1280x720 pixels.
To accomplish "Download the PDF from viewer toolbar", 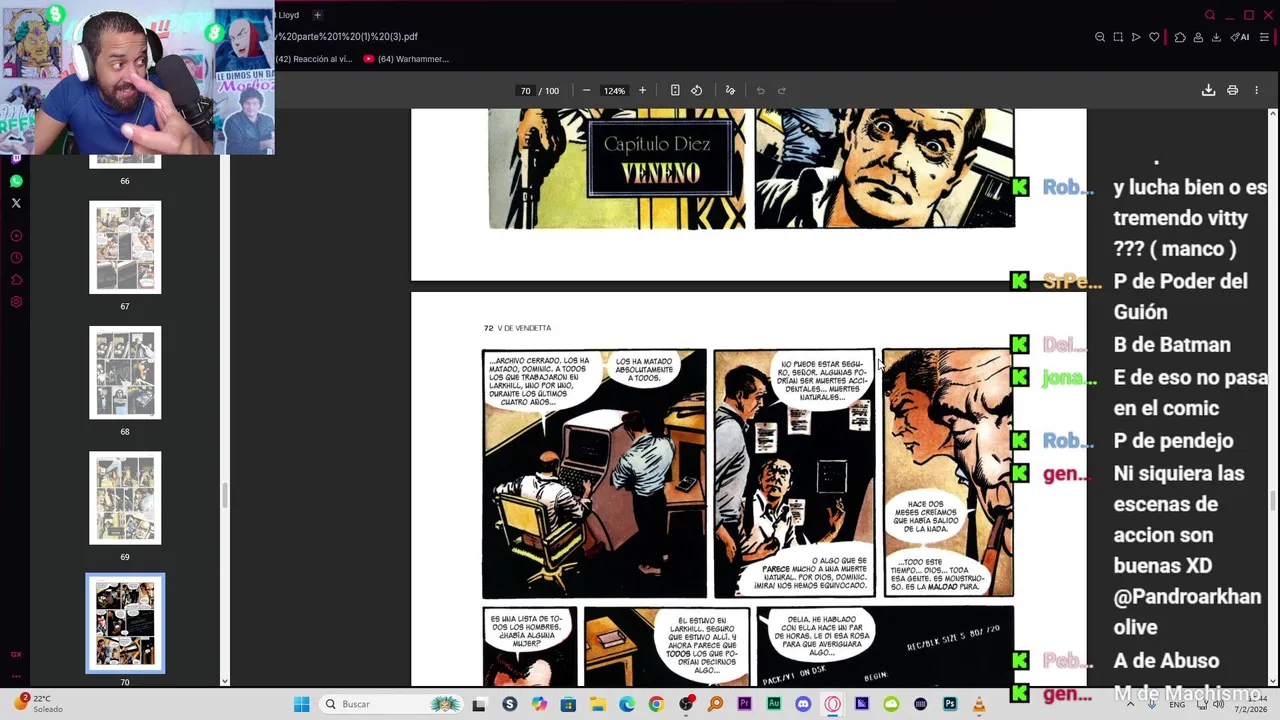I will (1208, 90).
